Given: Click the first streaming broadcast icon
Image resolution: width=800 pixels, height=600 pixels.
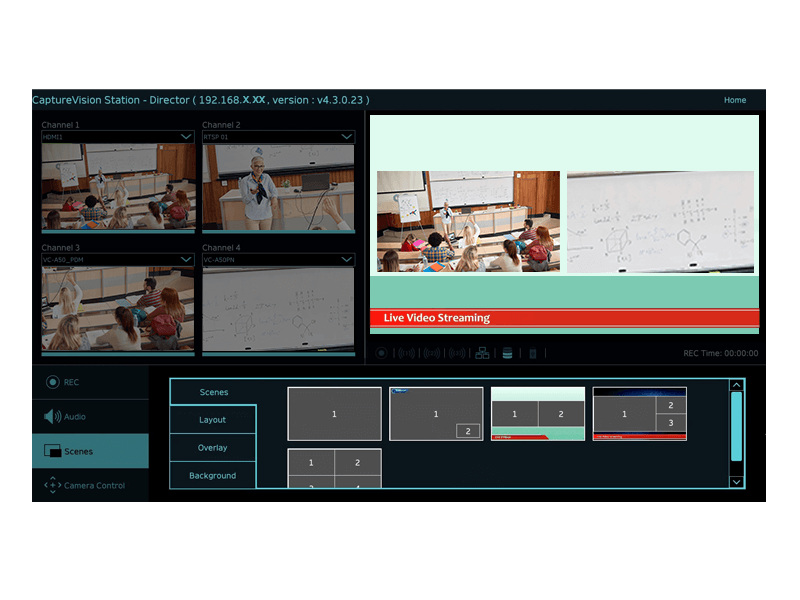Looking at the screenshot, I should 406,353.
